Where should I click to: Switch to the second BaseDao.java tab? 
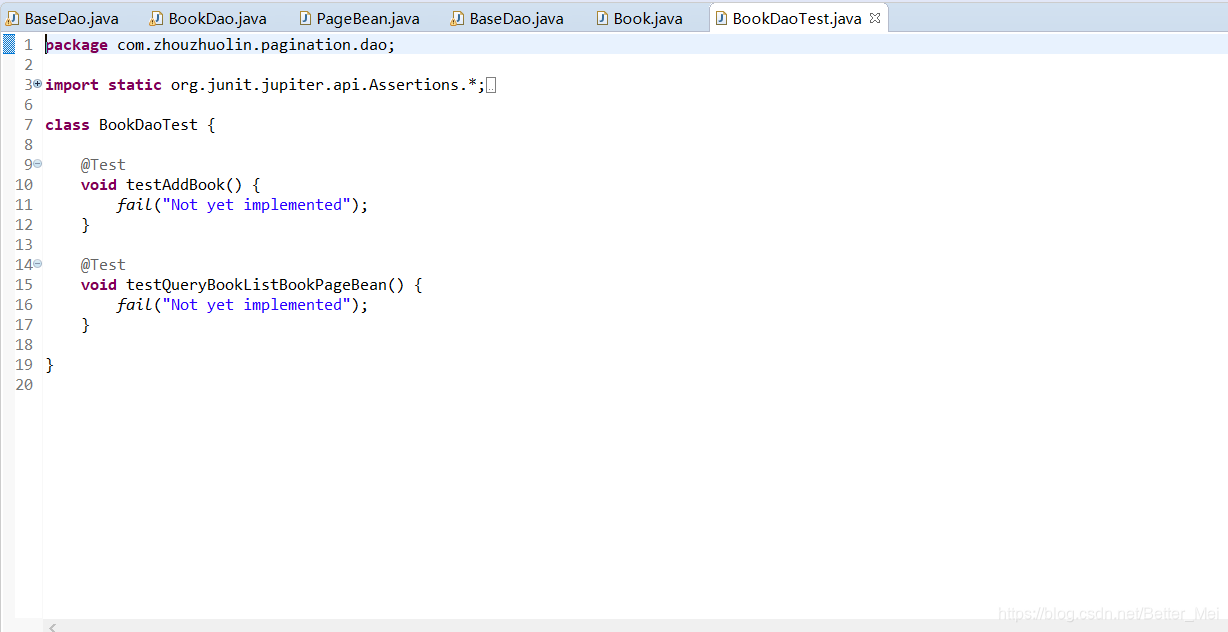click(x=507, y=18)
